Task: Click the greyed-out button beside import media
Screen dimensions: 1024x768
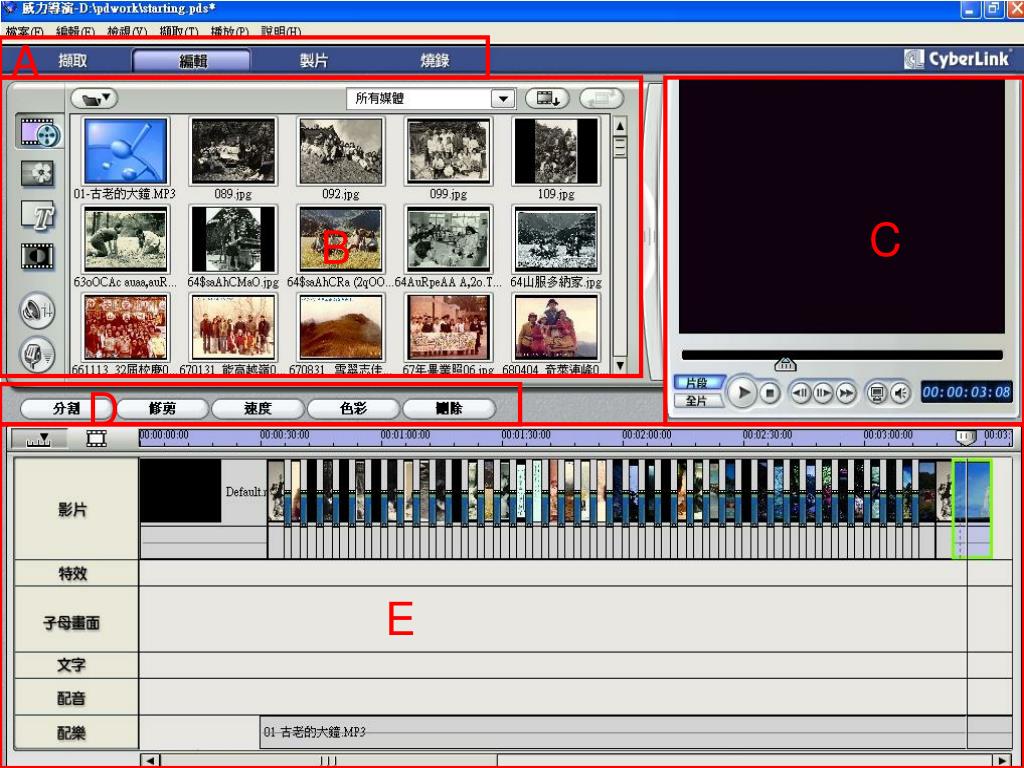Action: tap(601, 99)
